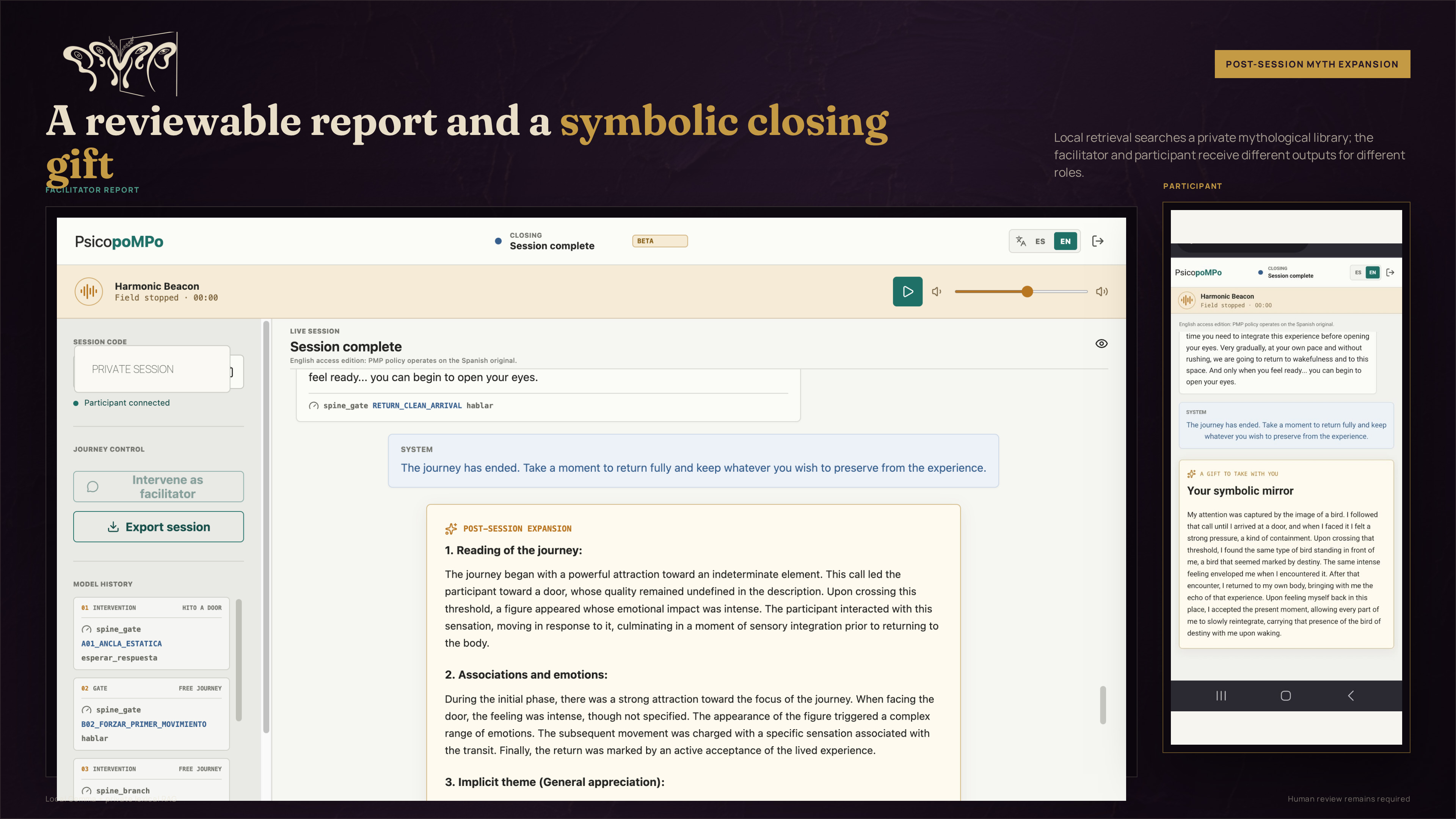Open model history card 01 INTERVENTION
The height and width of the screenshot is (819, 1456).
point(152,634)
